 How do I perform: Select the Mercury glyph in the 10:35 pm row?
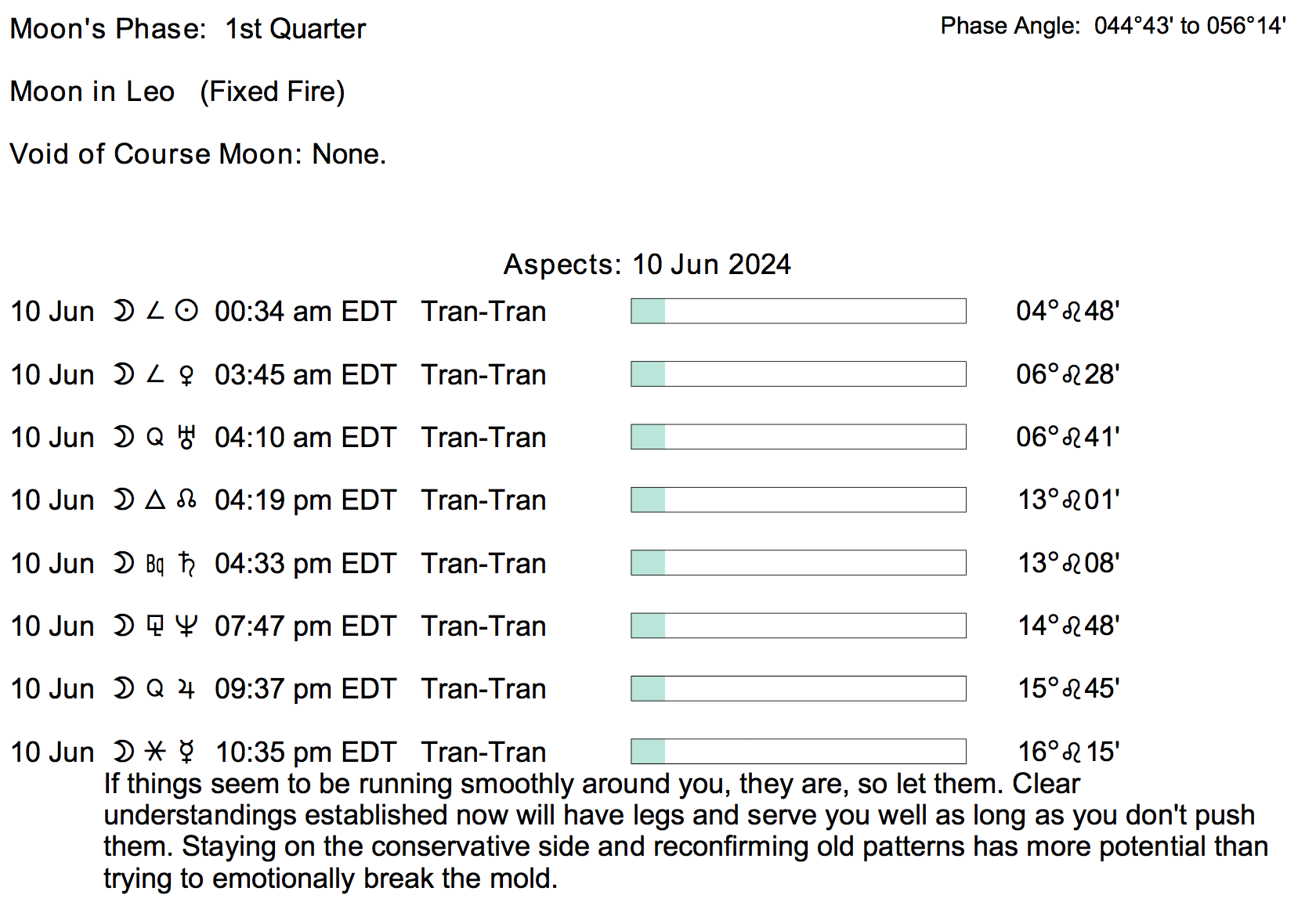coord(186,752)
